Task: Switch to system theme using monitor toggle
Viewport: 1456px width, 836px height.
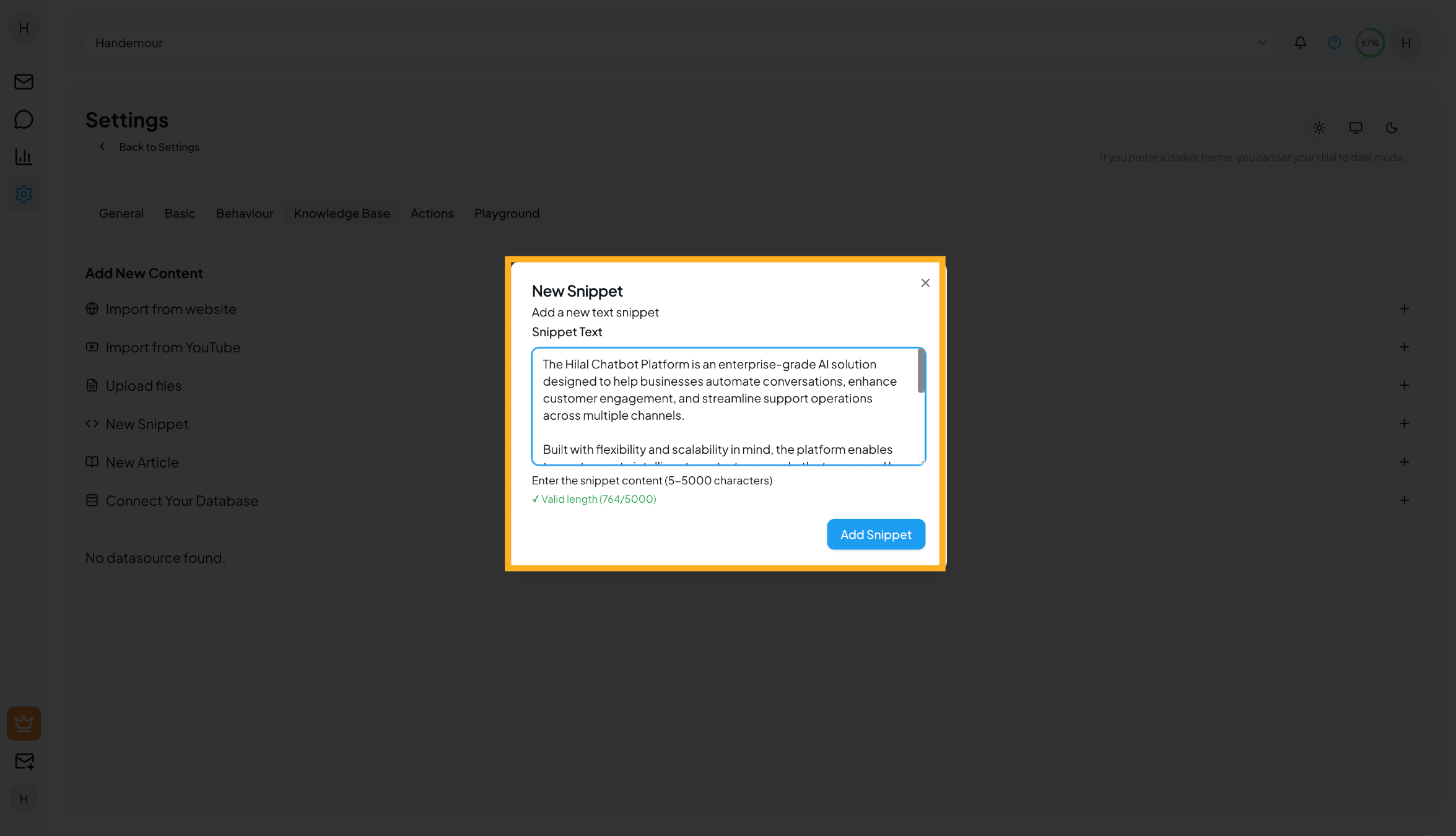Action: click(1356, 128)
